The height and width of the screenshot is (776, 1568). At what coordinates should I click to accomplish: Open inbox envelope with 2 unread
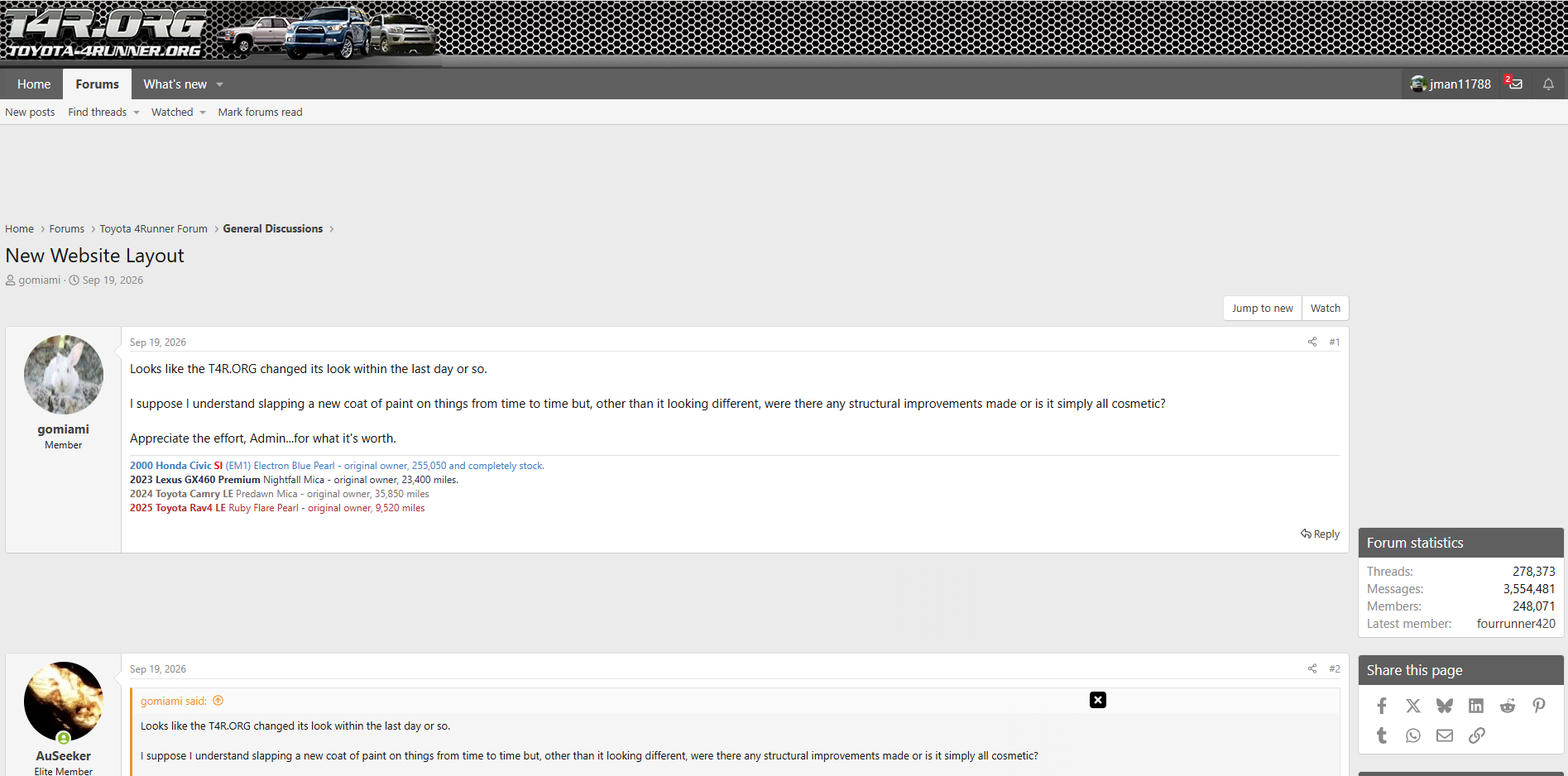[x=1515, y=84]
